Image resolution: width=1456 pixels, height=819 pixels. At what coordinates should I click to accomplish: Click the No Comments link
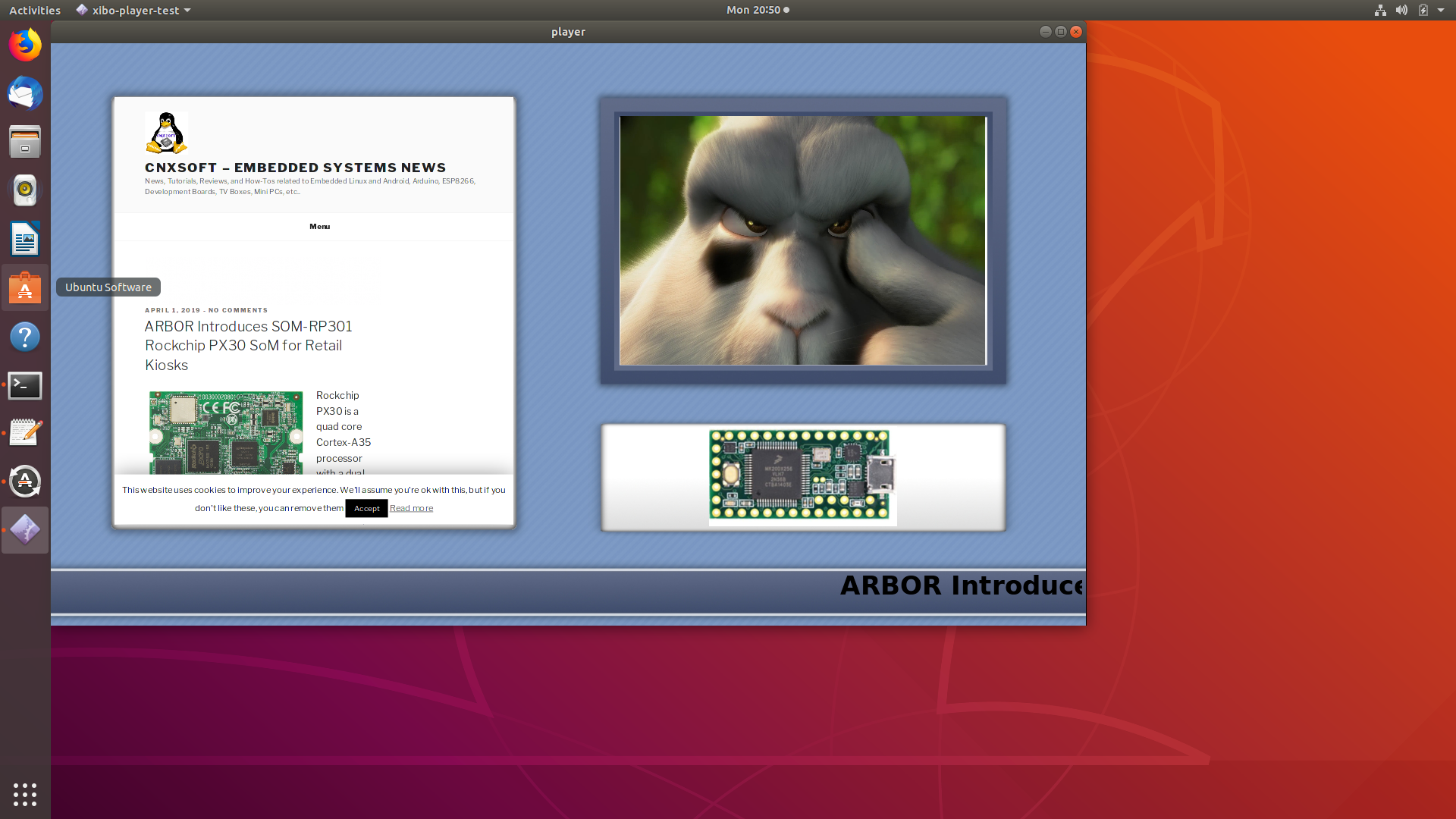(x=238, y=310)
